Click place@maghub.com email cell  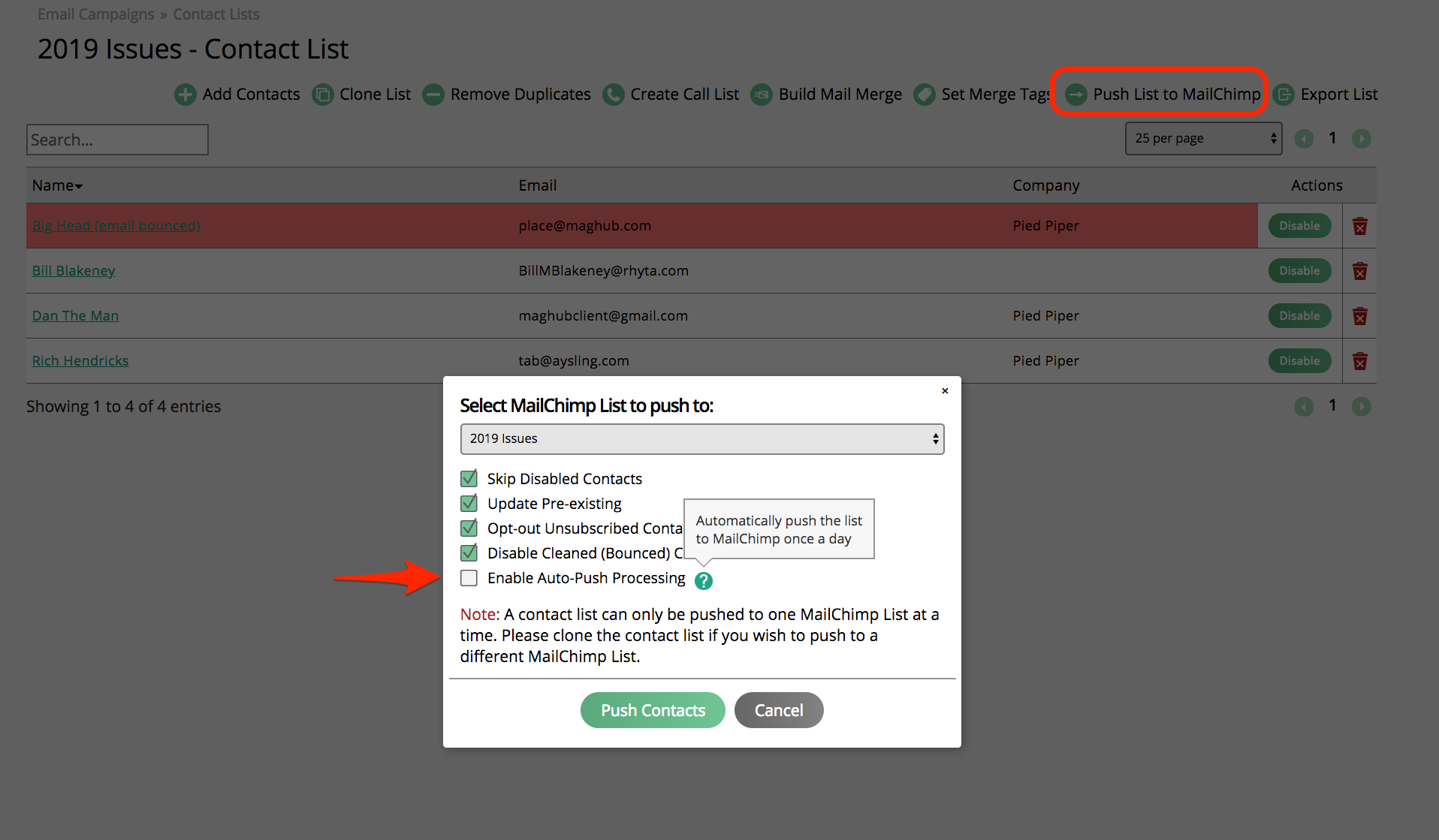pos(585,226)
